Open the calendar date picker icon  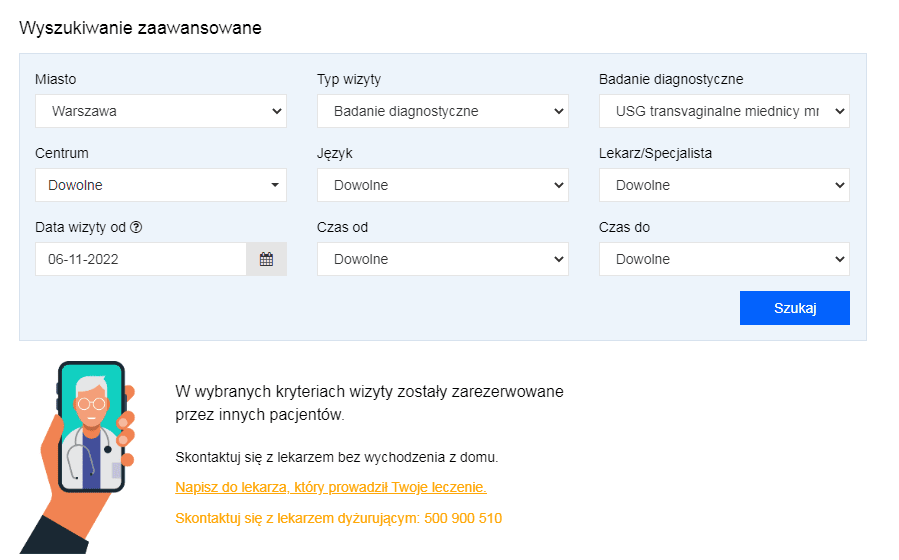[266, 259]
